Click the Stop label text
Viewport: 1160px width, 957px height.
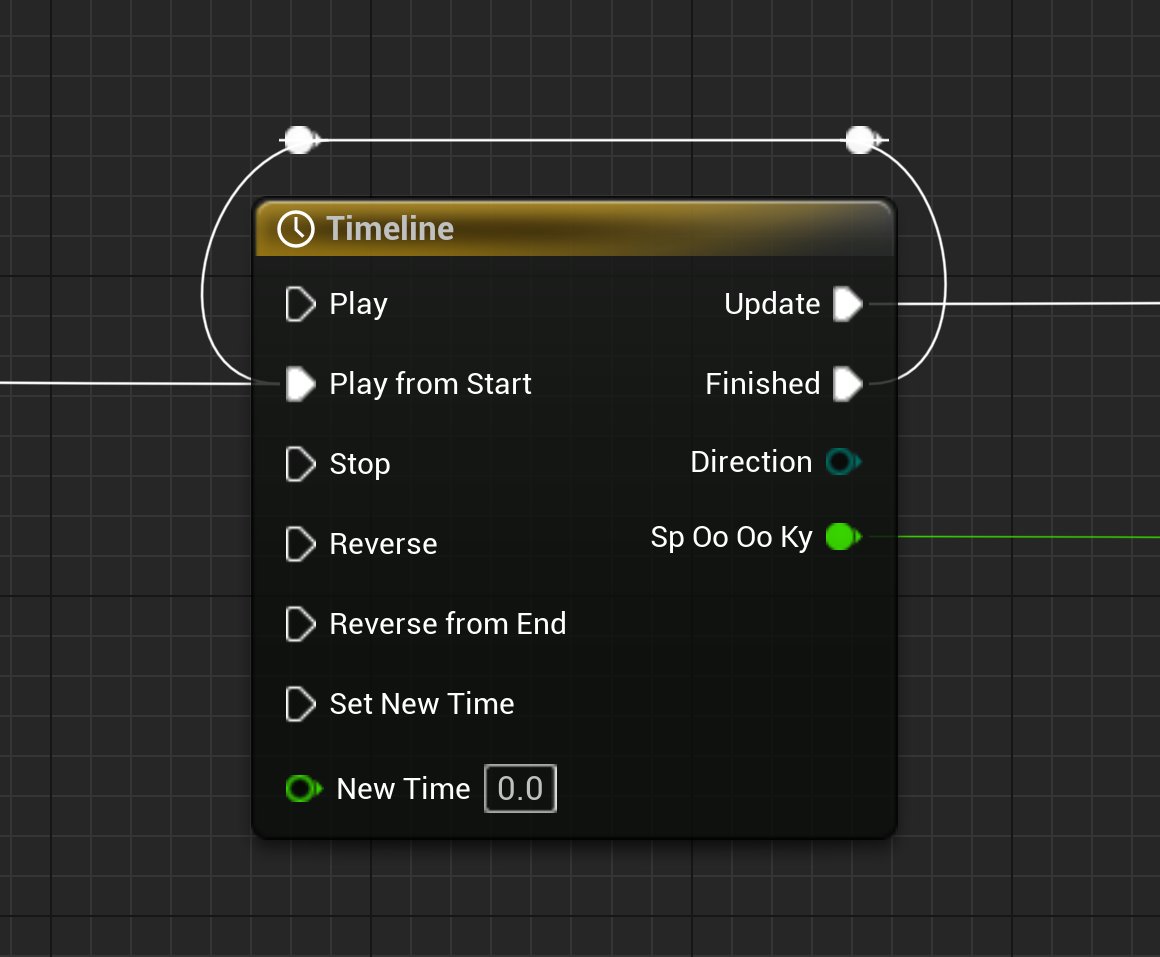(x=360, y=464)
